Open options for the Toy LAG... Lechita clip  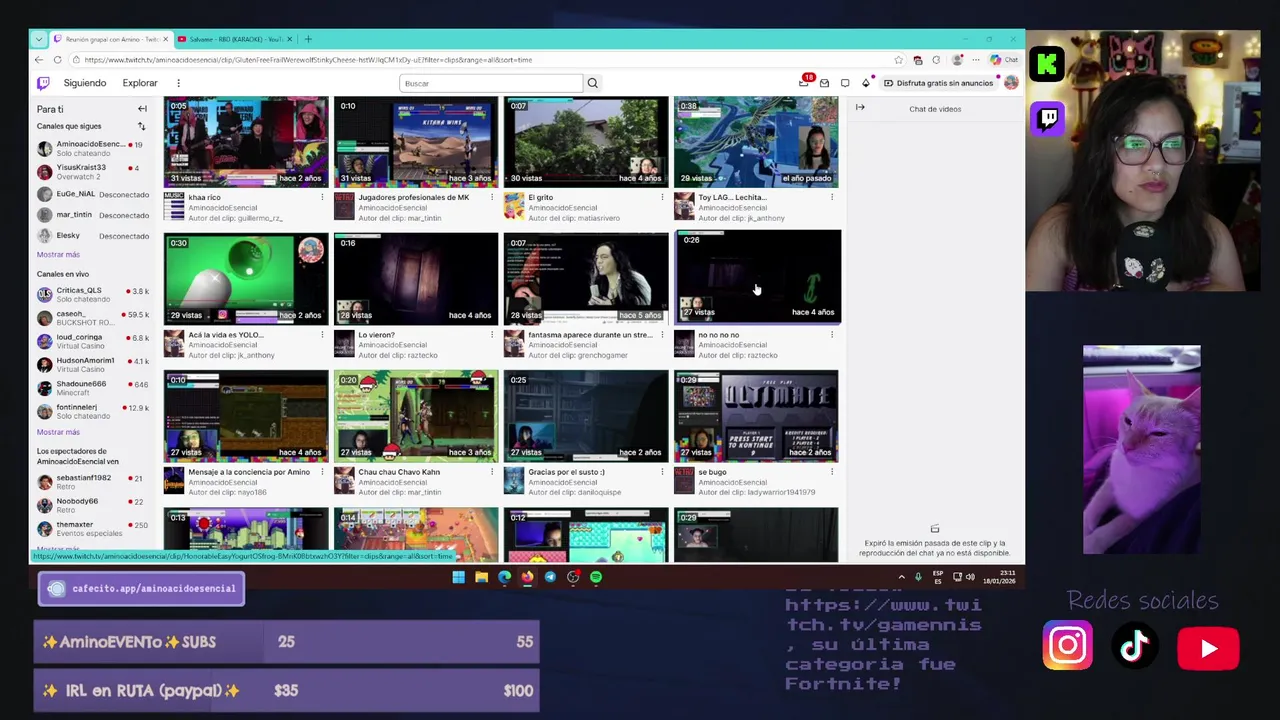(x=832, y=197)
